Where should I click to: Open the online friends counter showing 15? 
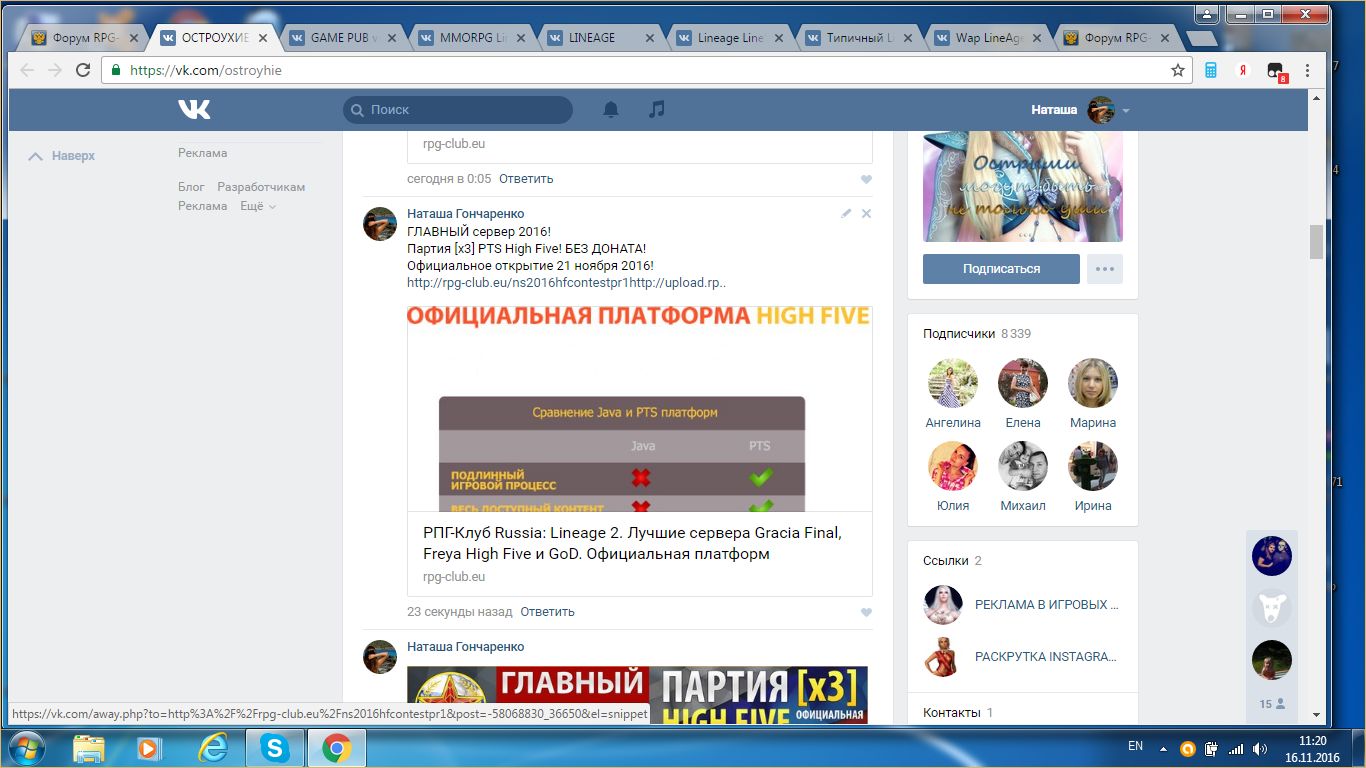tap(1272, 704)
